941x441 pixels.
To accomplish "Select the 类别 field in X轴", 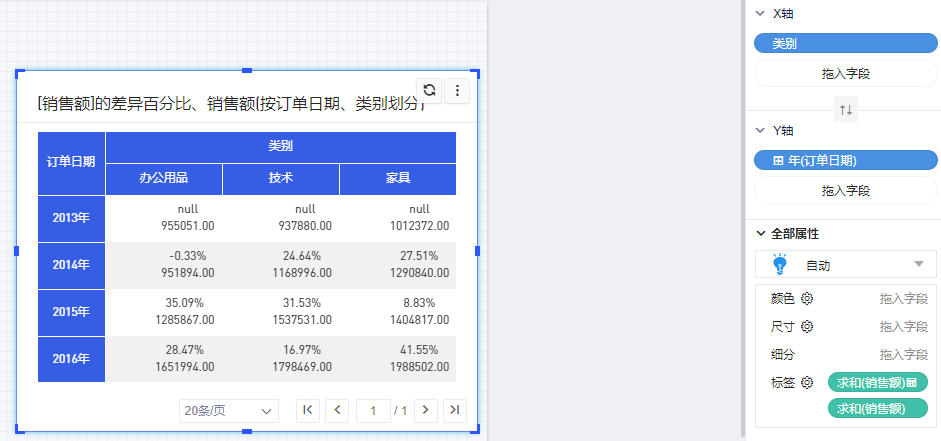I will [x=845, y=44].
